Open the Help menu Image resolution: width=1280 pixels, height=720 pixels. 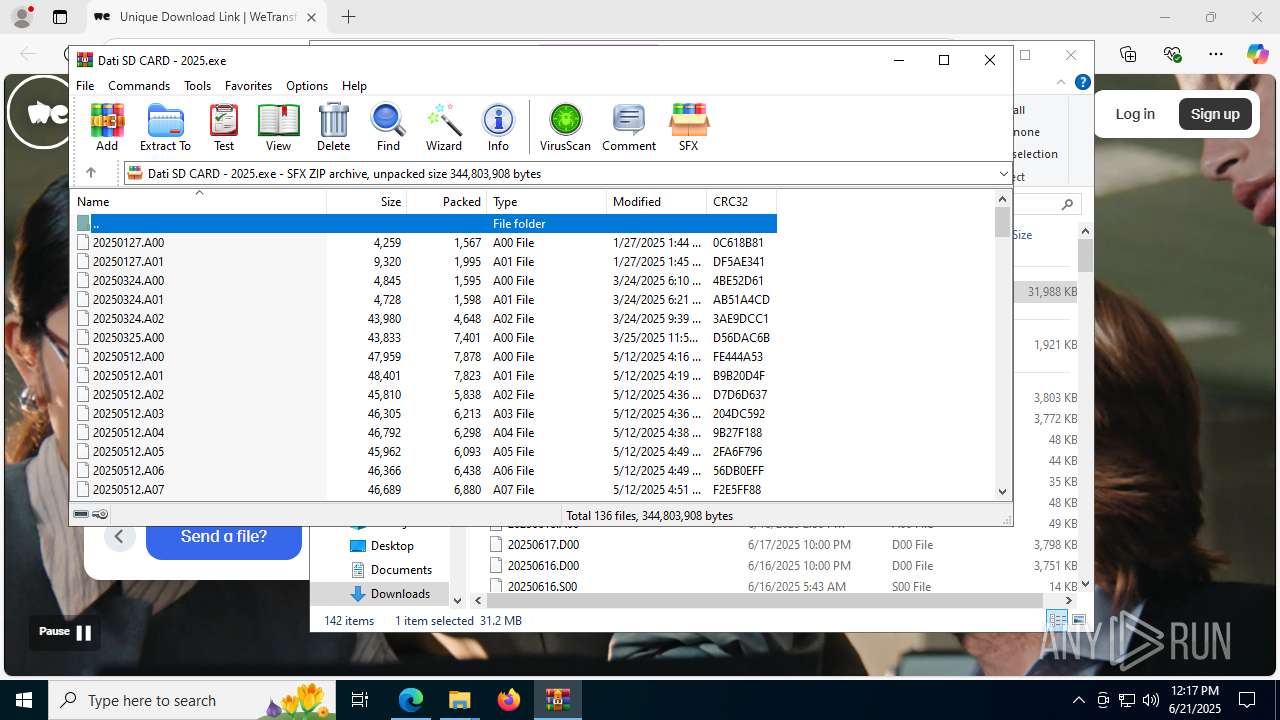click(354, 86)
